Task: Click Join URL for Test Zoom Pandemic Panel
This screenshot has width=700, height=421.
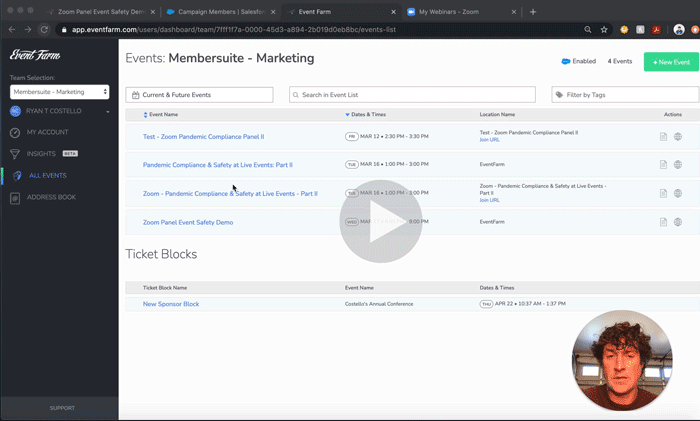Action: pyautogui.click(x=489, y=140)
